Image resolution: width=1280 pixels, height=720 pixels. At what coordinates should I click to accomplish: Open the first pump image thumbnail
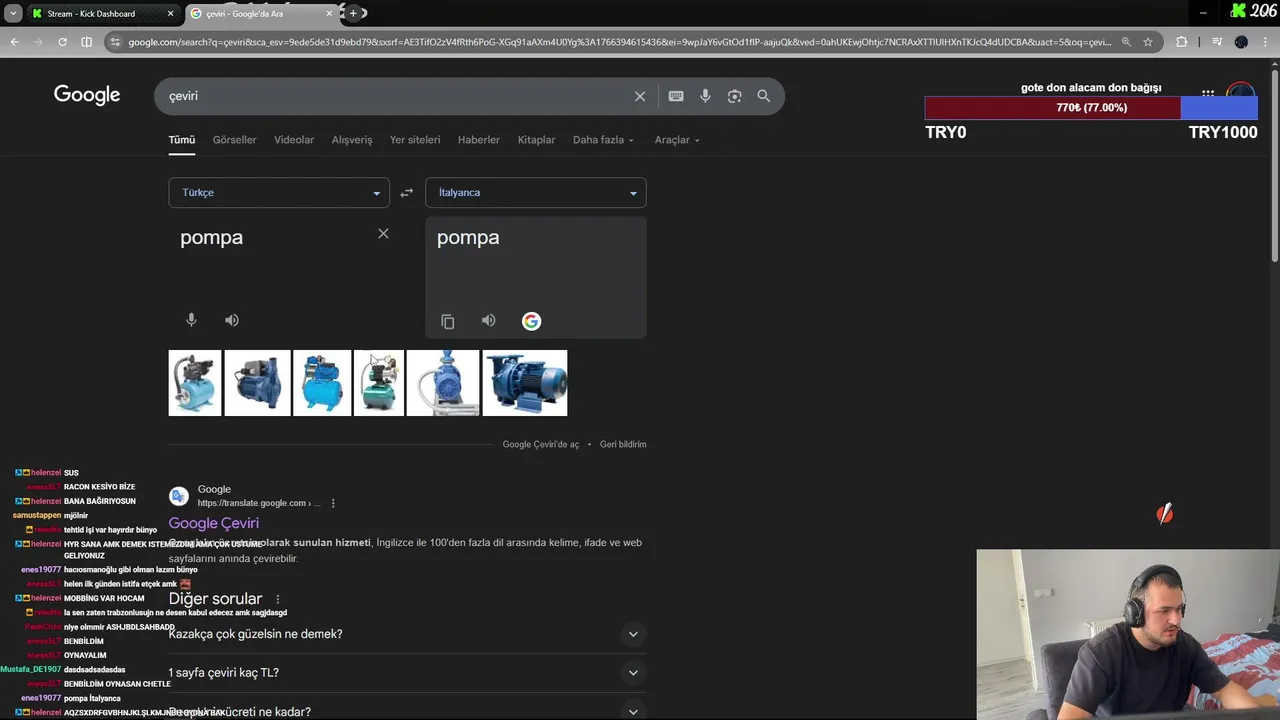pos(195,383)
